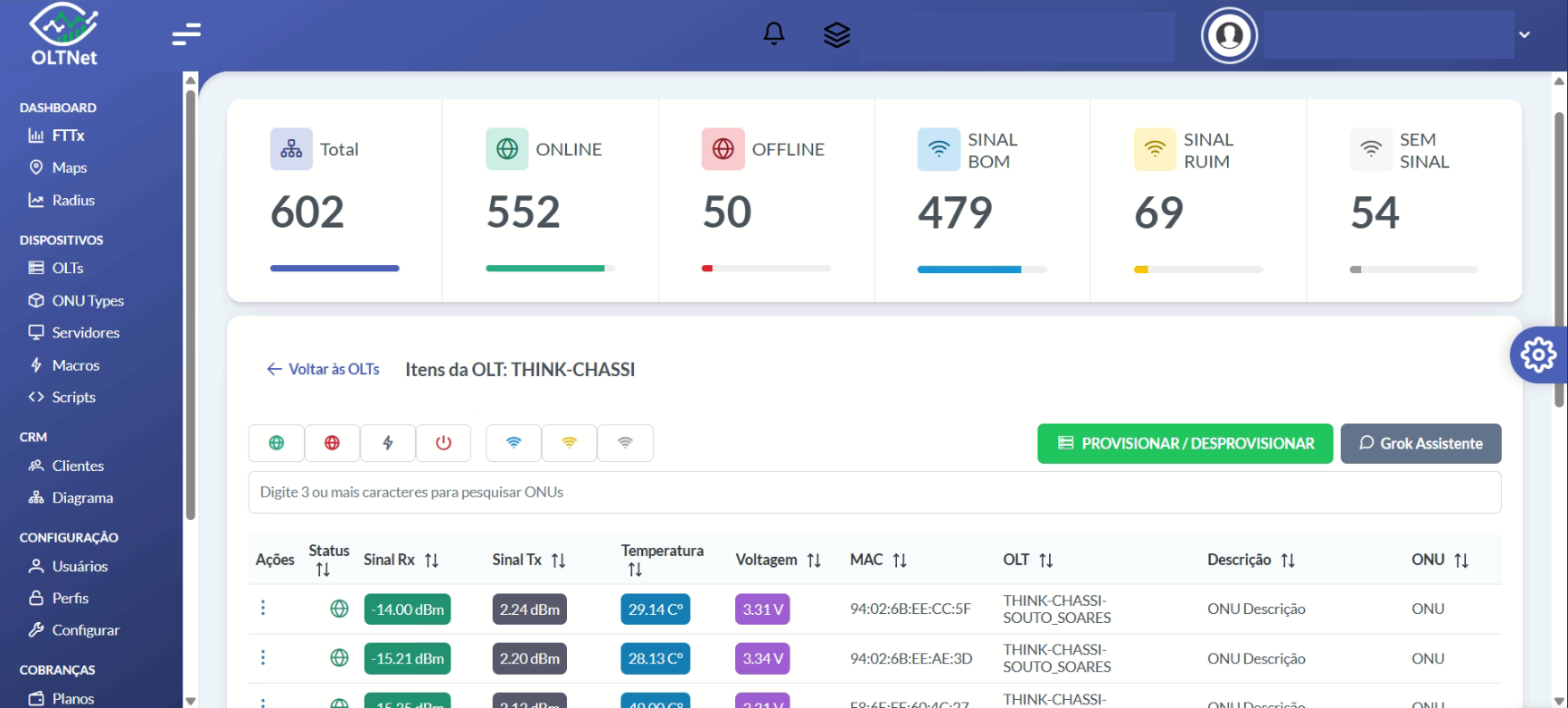The width and height of the screenshot is (1568, 708).
Task: Expand the user account dropdown arrow
Action: point(1525,35)
